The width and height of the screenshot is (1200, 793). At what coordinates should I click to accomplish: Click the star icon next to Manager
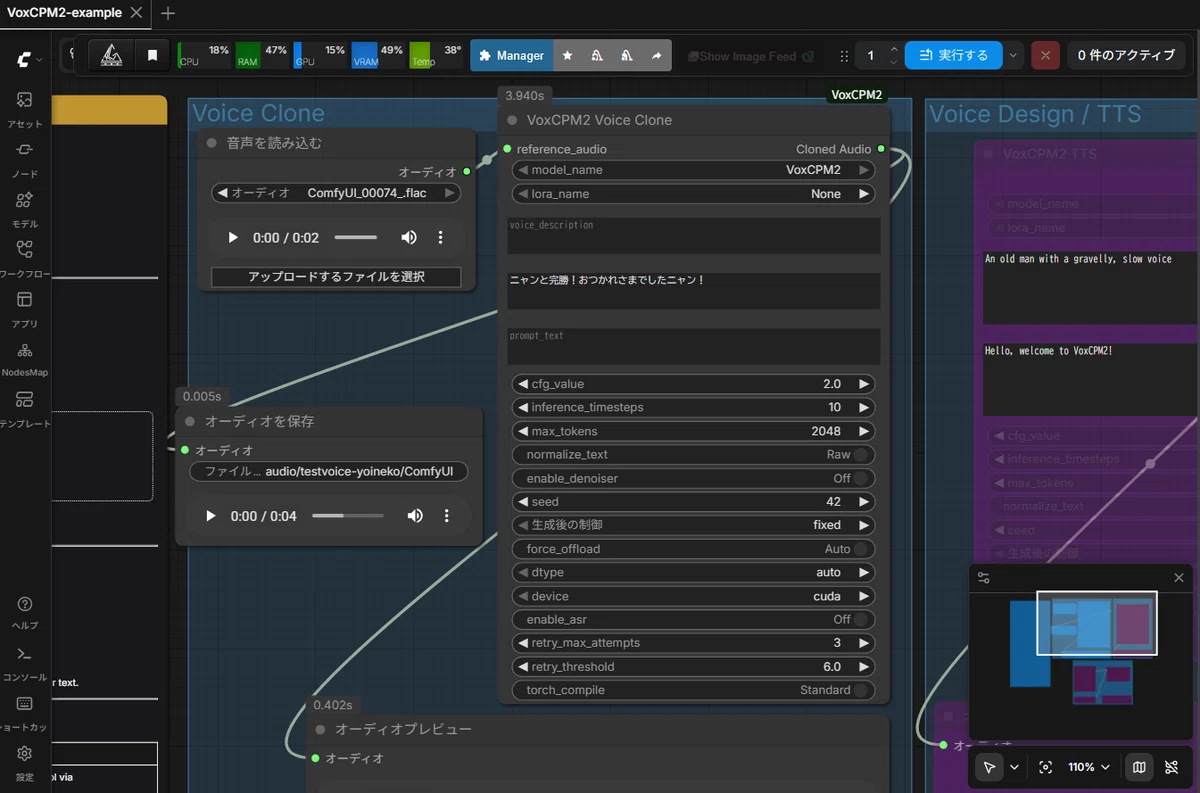click(x=567, y=56)
